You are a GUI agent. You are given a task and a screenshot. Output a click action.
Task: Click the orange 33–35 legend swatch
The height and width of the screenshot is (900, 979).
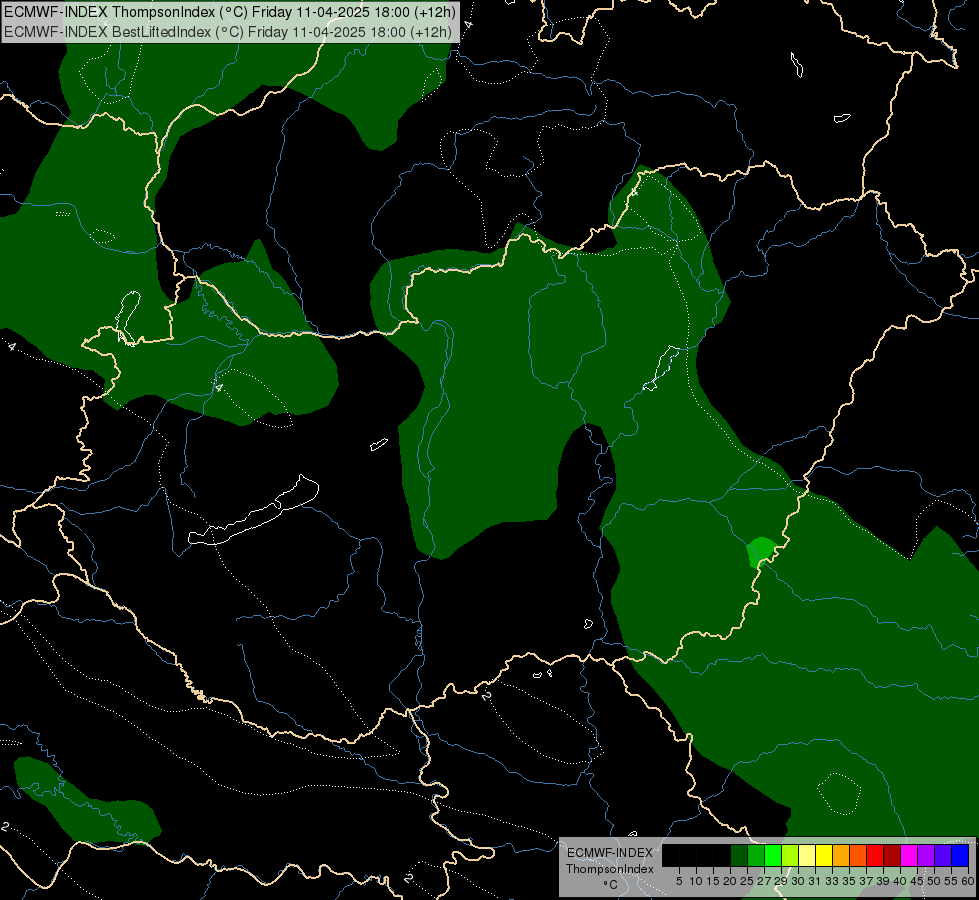coord(841,855)
